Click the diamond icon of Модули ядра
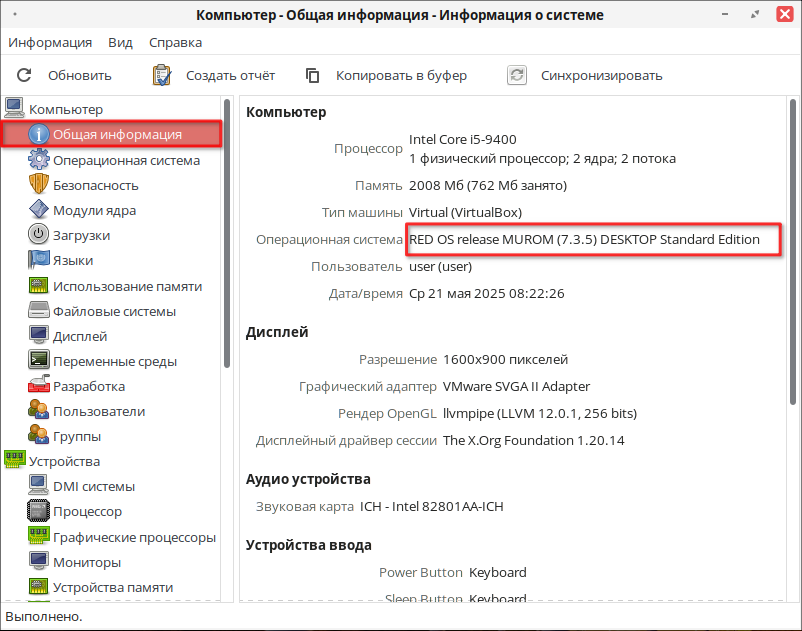 [x=38, y=210]
